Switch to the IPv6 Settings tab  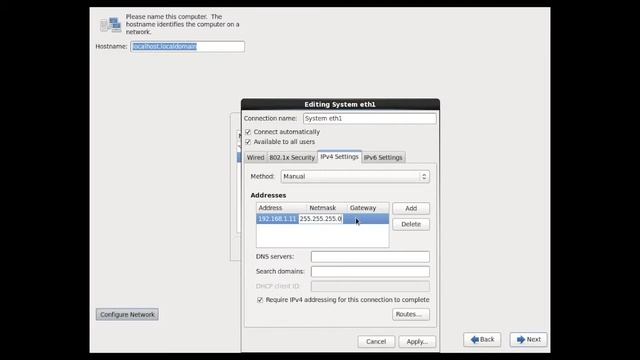pos(383,158)
